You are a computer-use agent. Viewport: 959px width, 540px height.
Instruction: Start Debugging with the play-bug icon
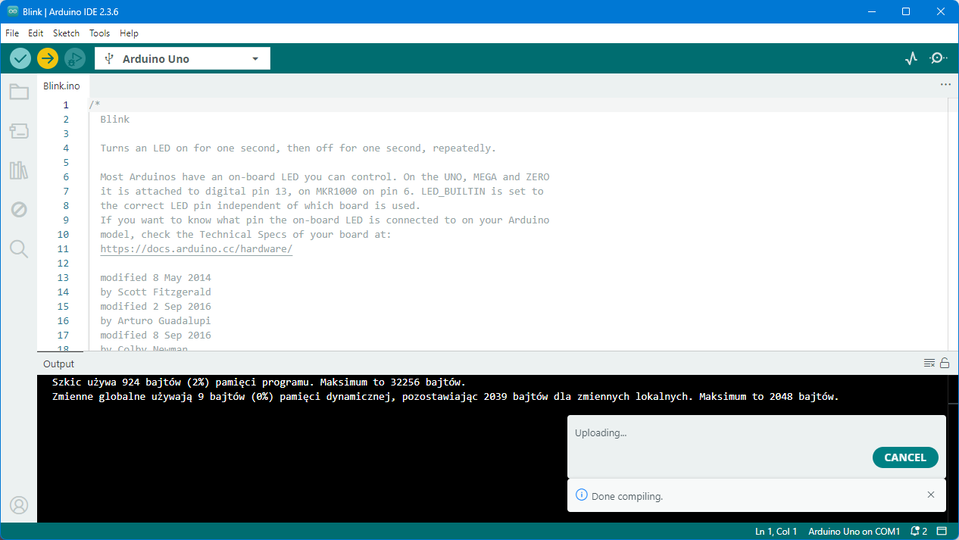(75, 59)
